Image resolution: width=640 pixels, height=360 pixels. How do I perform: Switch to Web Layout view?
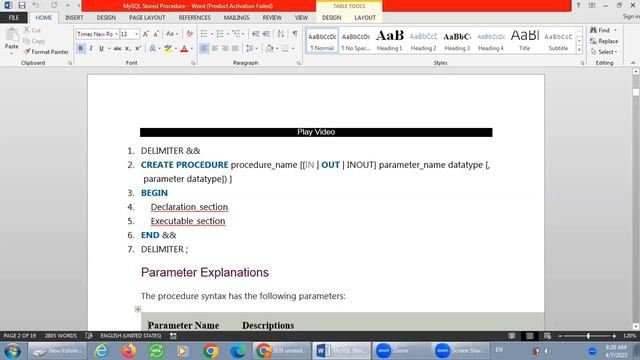(x=547, y=336)
